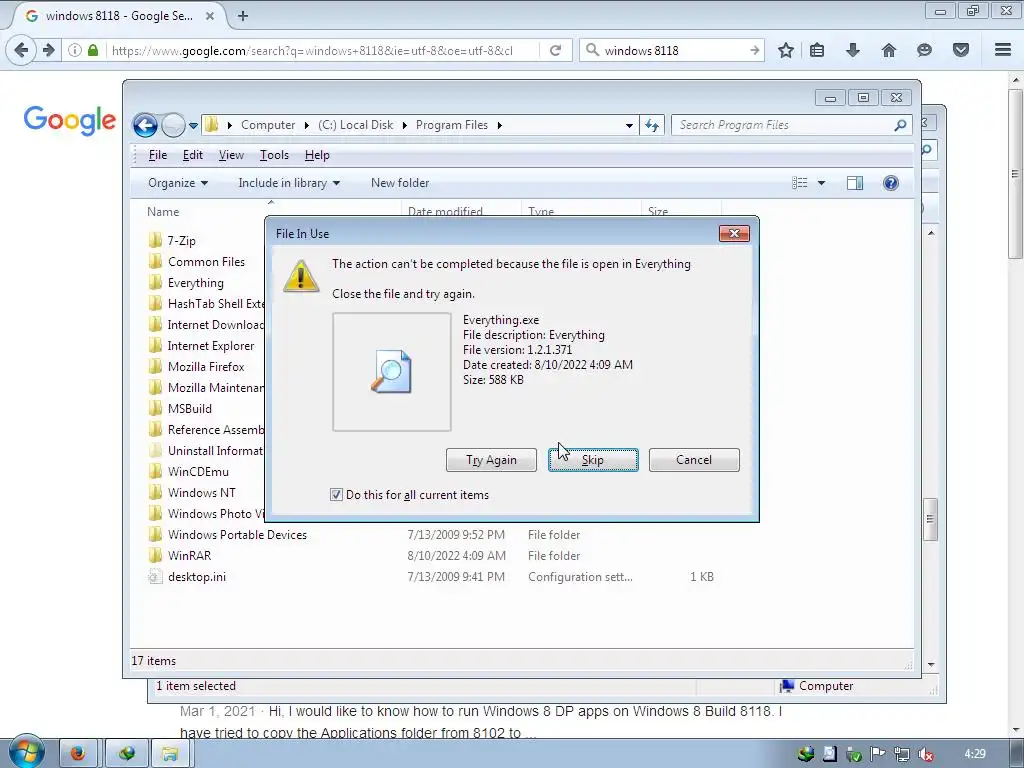
Task: Open the Help menu in Explorer
Action: click(317, 155)
